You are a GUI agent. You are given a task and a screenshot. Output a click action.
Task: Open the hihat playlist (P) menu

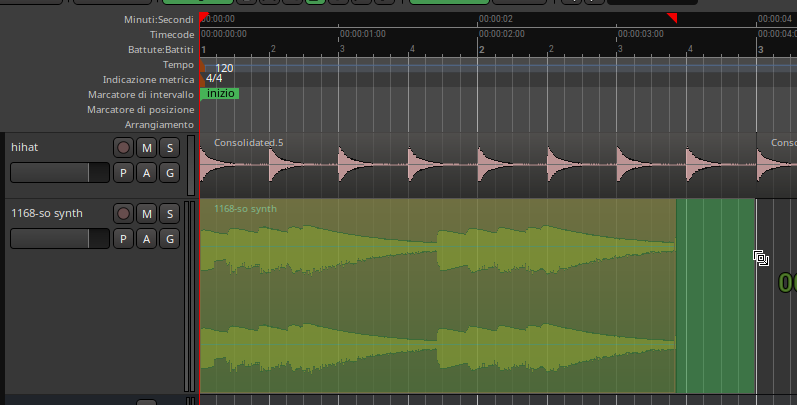pyautogui.click(x=123, y=173)
